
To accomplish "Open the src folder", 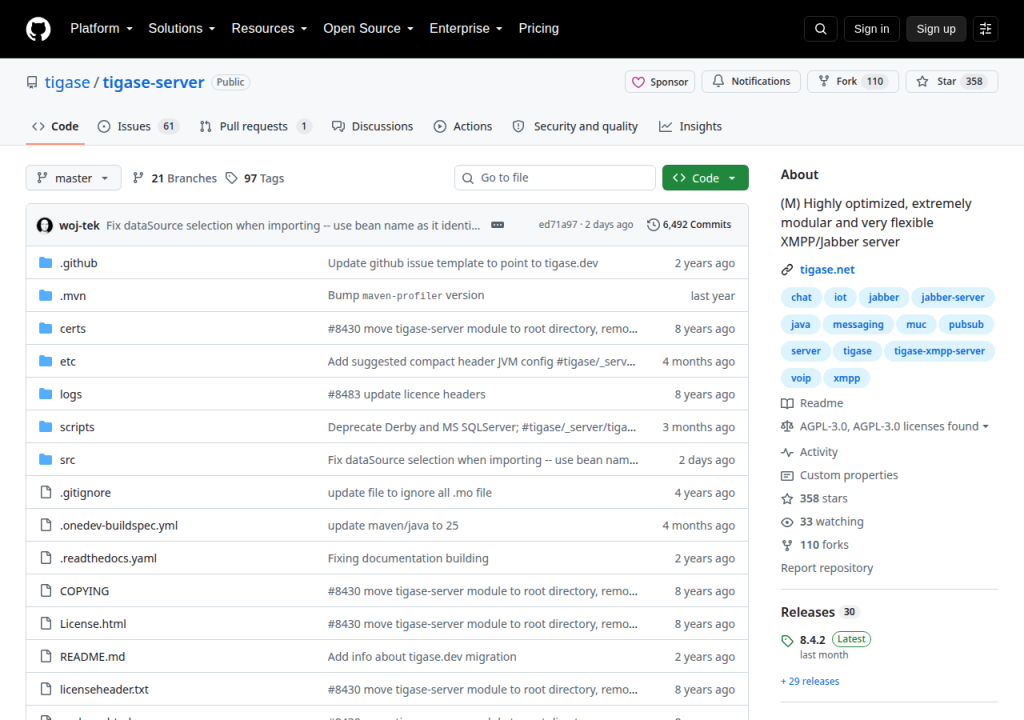I will 67,460.
